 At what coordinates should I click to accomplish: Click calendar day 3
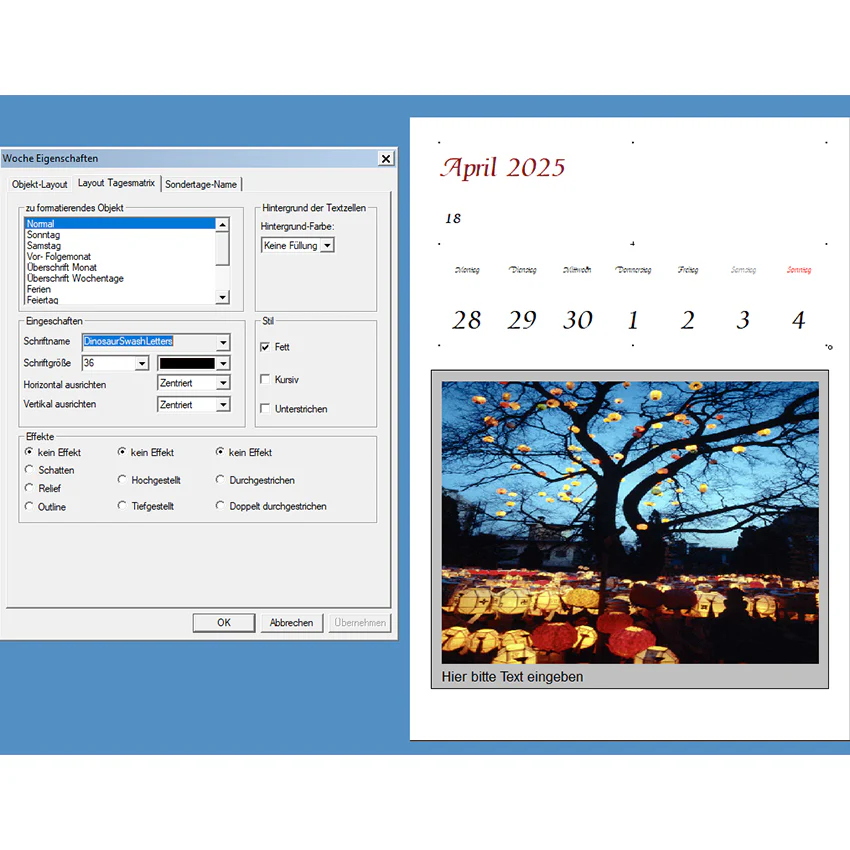coord(743,320)
